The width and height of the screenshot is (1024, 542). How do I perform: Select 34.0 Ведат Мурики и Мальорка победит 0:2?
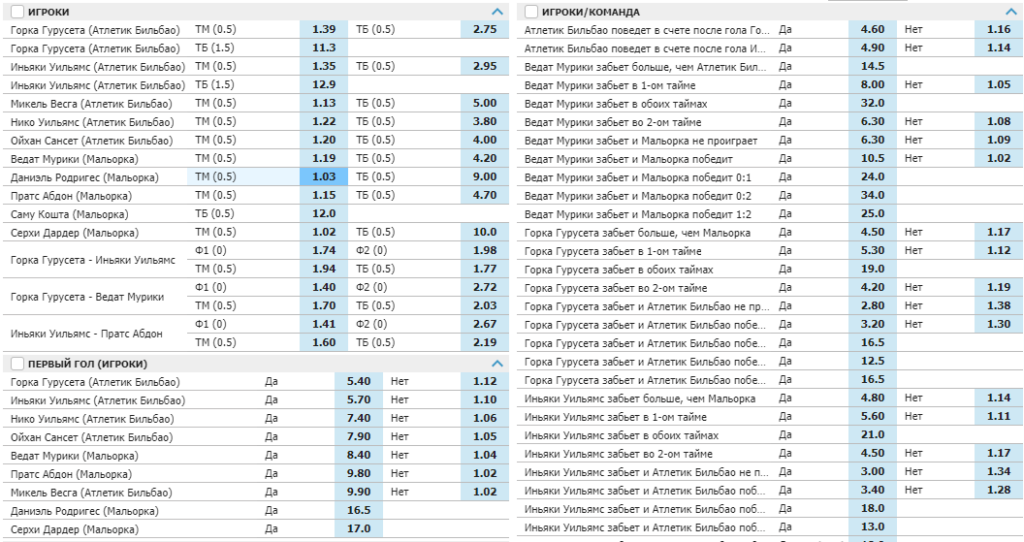pos(872,195)
